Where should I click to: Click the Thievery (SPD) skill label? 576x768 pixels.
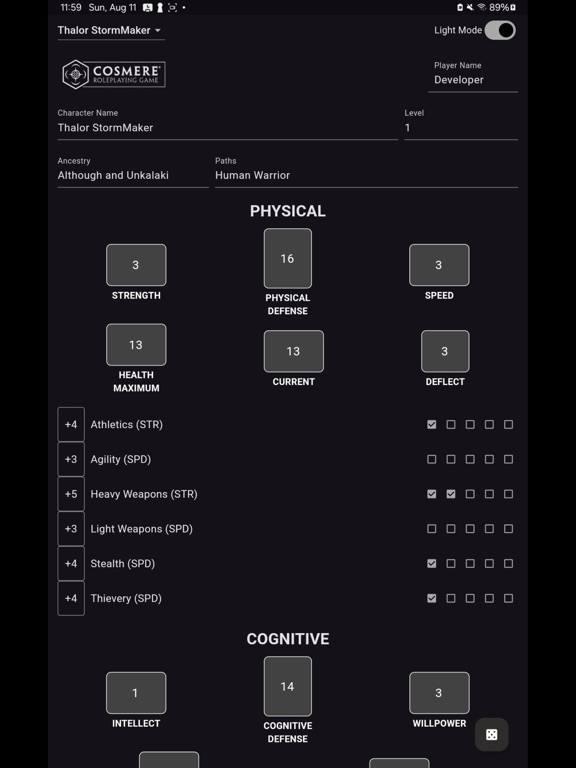pyautogui.click(x=126, y=598)
